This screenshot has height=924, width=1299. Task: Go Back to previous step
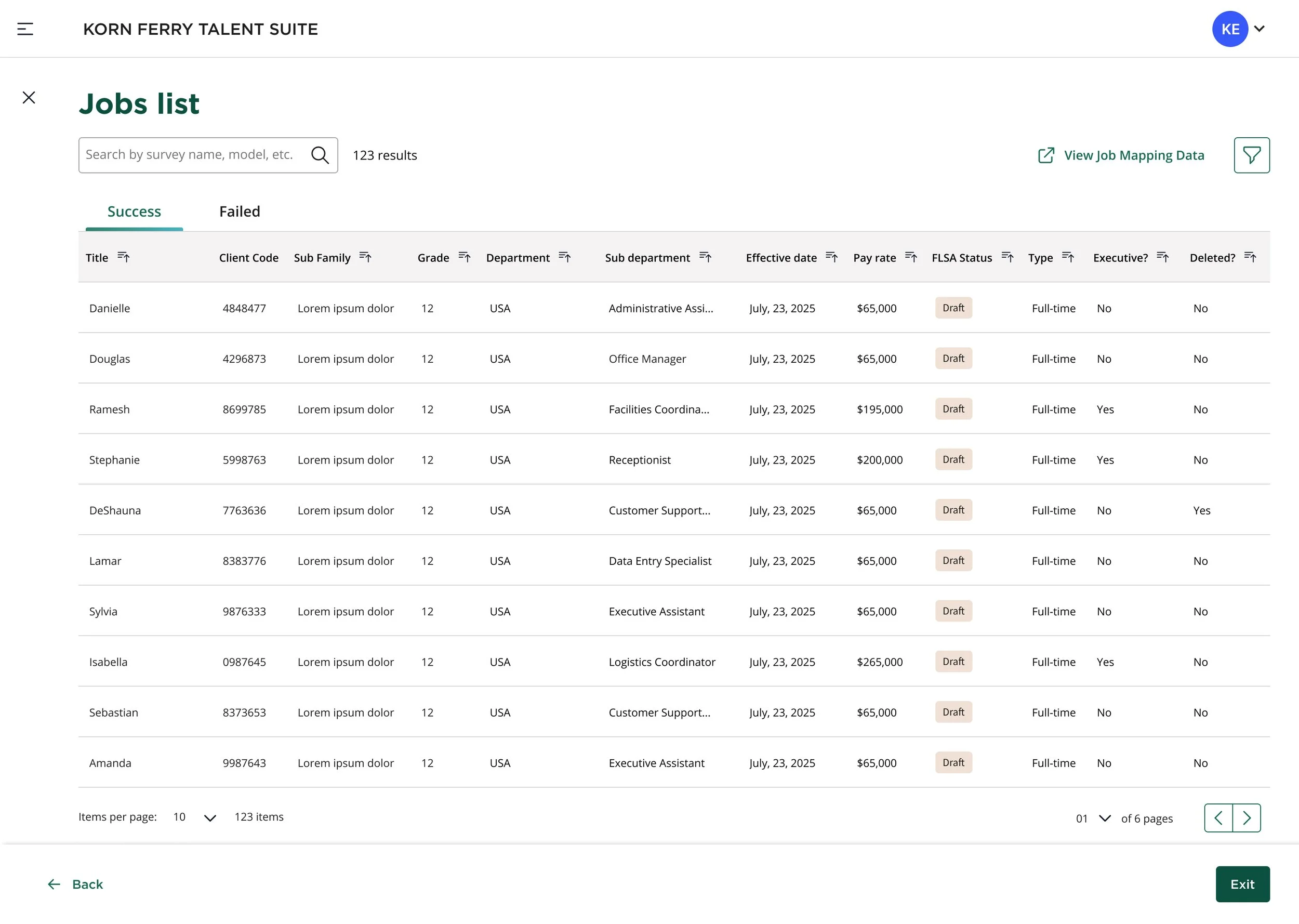tap(76, 883)
